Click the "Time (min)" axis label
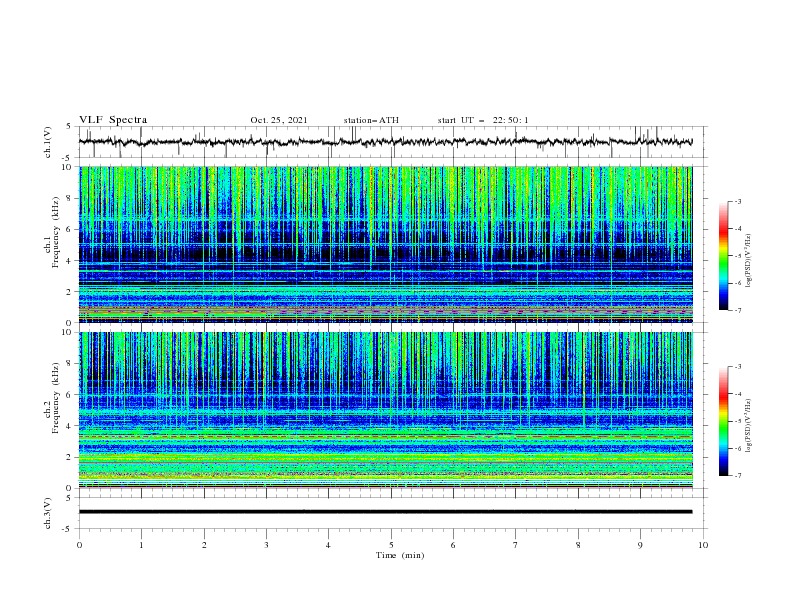792x612 pixels. coord(400,555)
